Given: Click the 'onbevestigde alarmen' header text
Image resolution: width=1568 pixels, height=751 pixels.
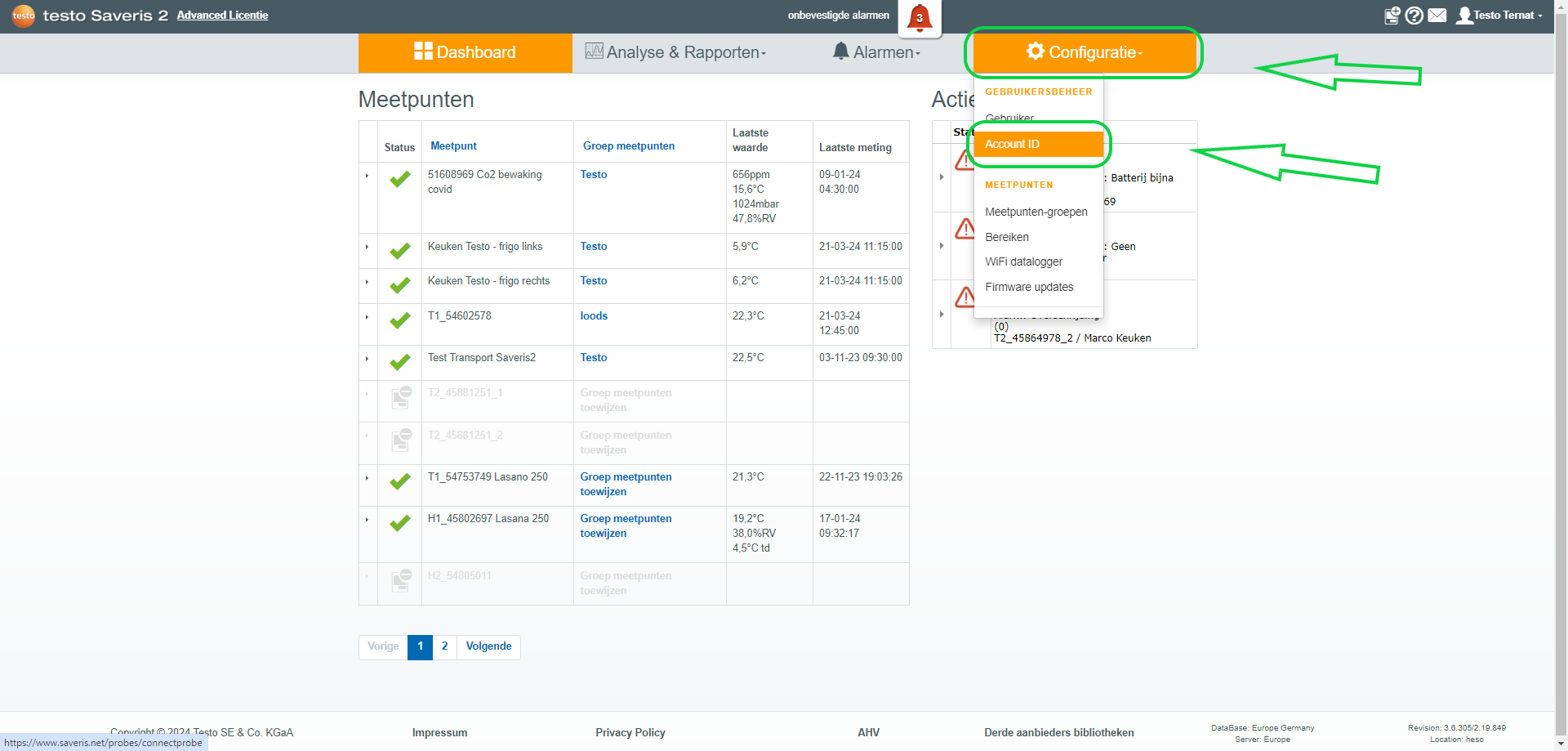Looking at the screenshot, I should pos(839,16).
